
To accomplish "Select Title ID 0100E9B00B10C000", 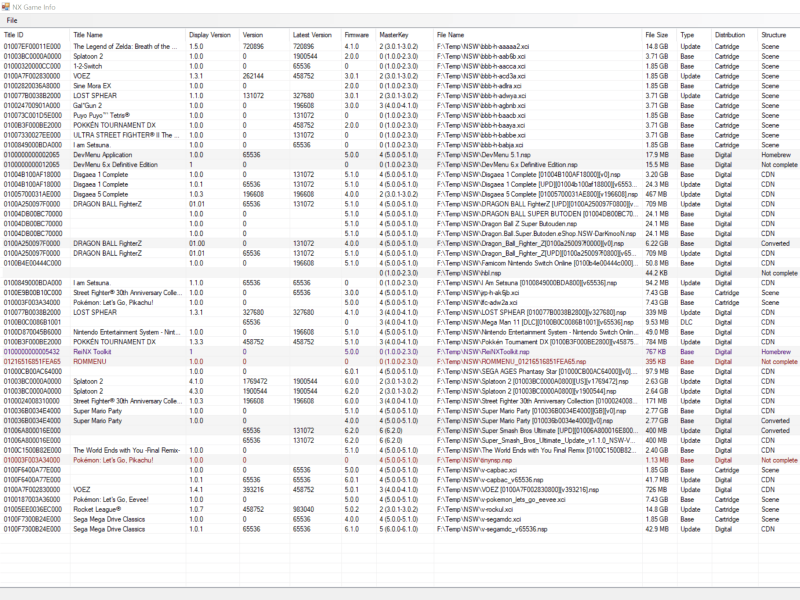I will click(x=33, y=293).
